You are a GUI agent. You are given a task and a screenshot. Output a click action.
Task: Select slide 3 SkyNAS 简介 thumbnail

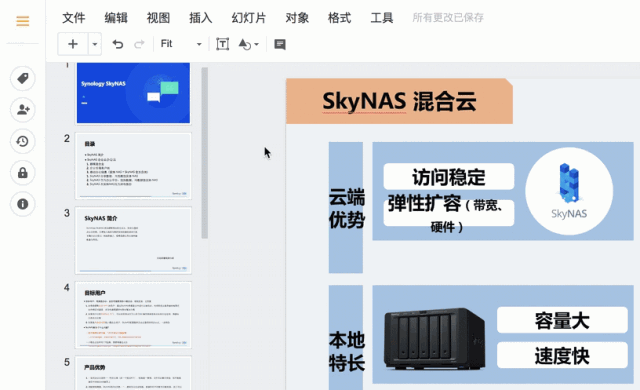click(133, 240)
